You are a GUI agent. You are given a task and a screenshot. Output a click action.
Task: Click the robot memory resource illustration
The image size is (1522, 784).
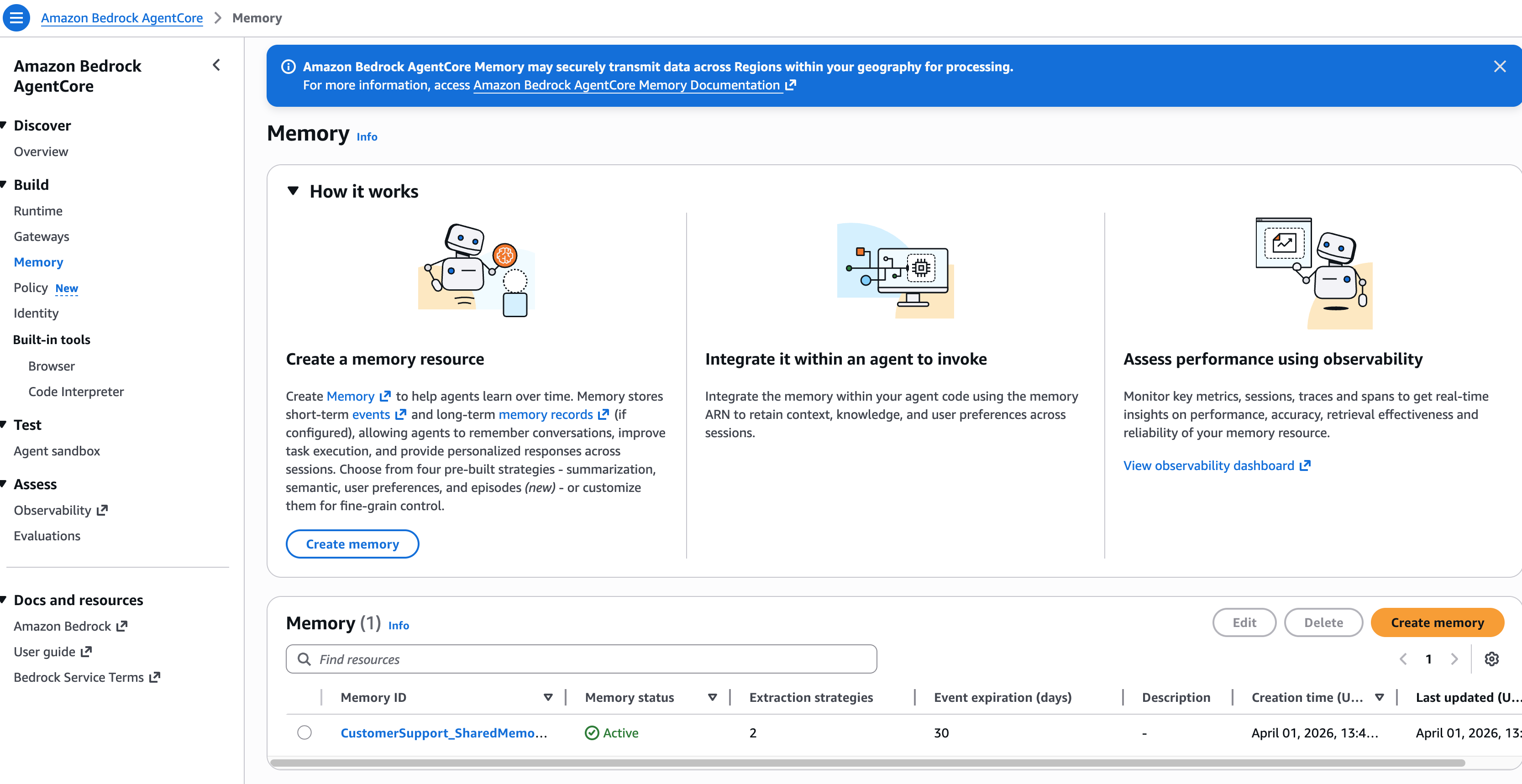point(476,270)
